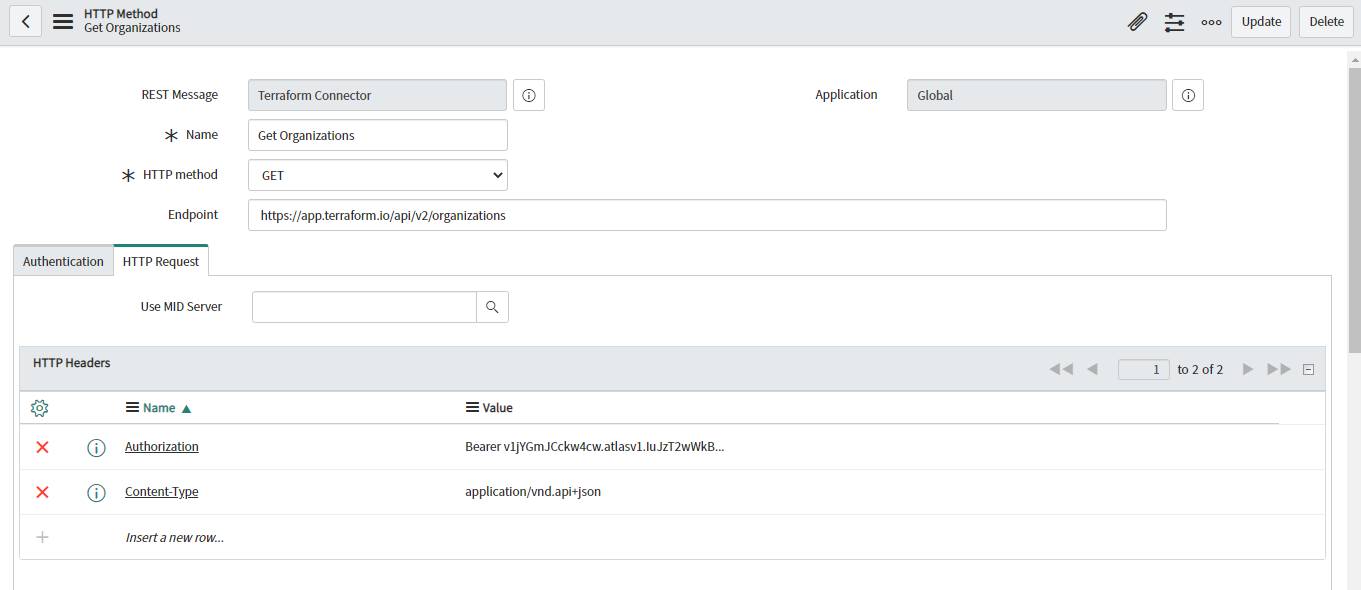This screenshot has height=590, width=1361.
Task: Click the Update button
Action: (x=1260, y=21)
